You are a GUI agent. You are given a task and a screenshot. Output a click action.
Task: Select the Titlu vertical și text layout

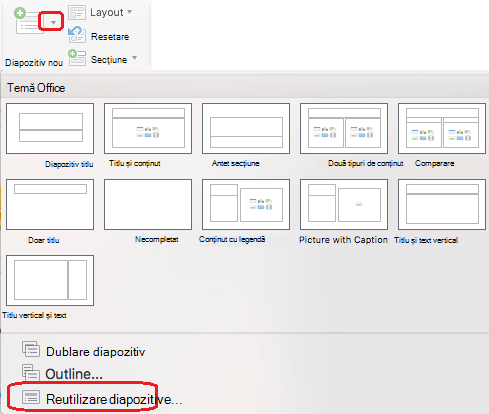pyautogui.click(x=50, y=280)
